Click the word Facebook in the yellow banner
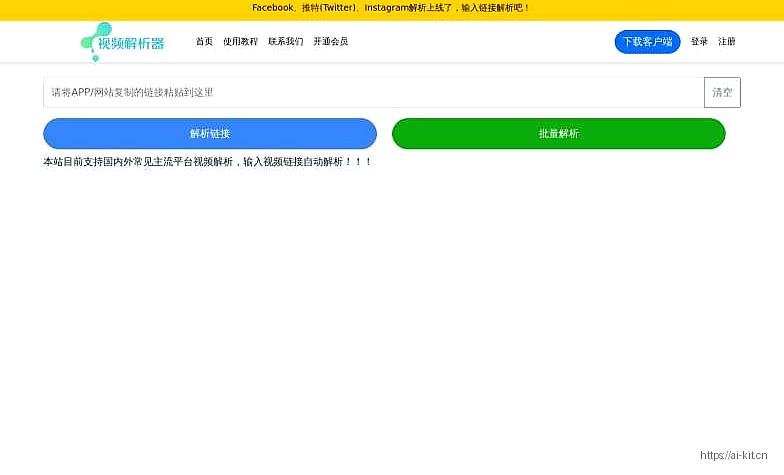Screen dimensions: 784x475 coord(272,8)
